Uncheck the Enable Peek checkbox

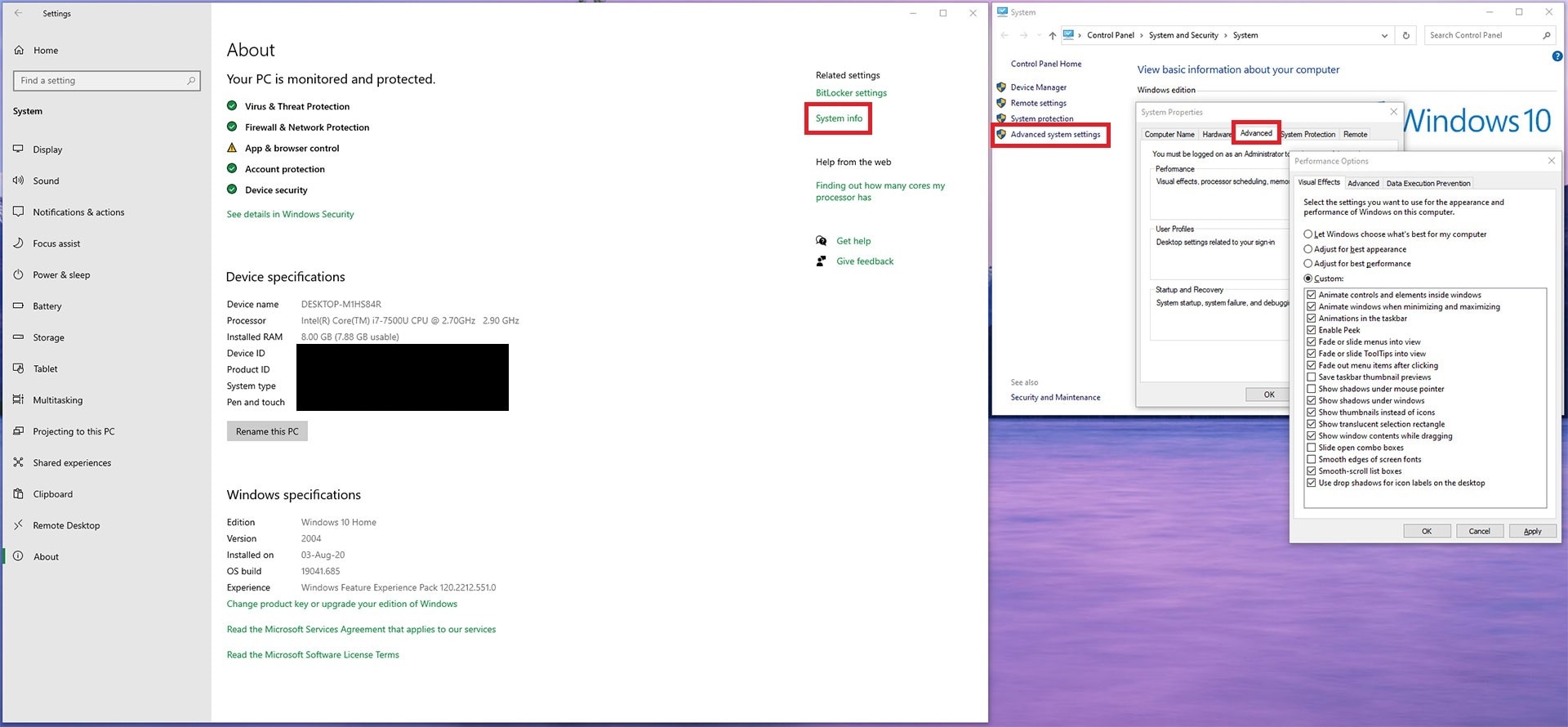[1311, 330]
